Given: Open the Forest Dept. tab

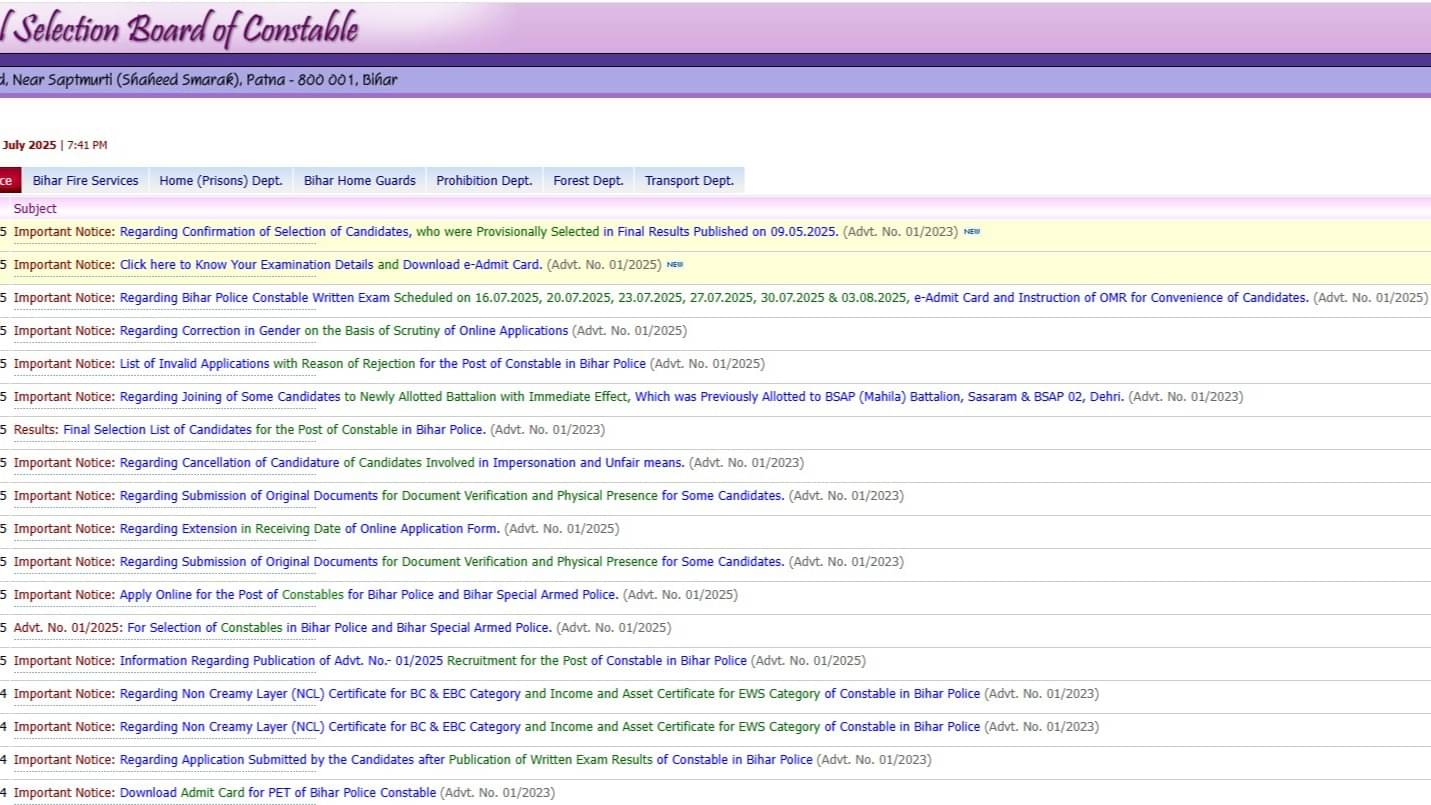Looking at the screenshot, I should (588, 181).
